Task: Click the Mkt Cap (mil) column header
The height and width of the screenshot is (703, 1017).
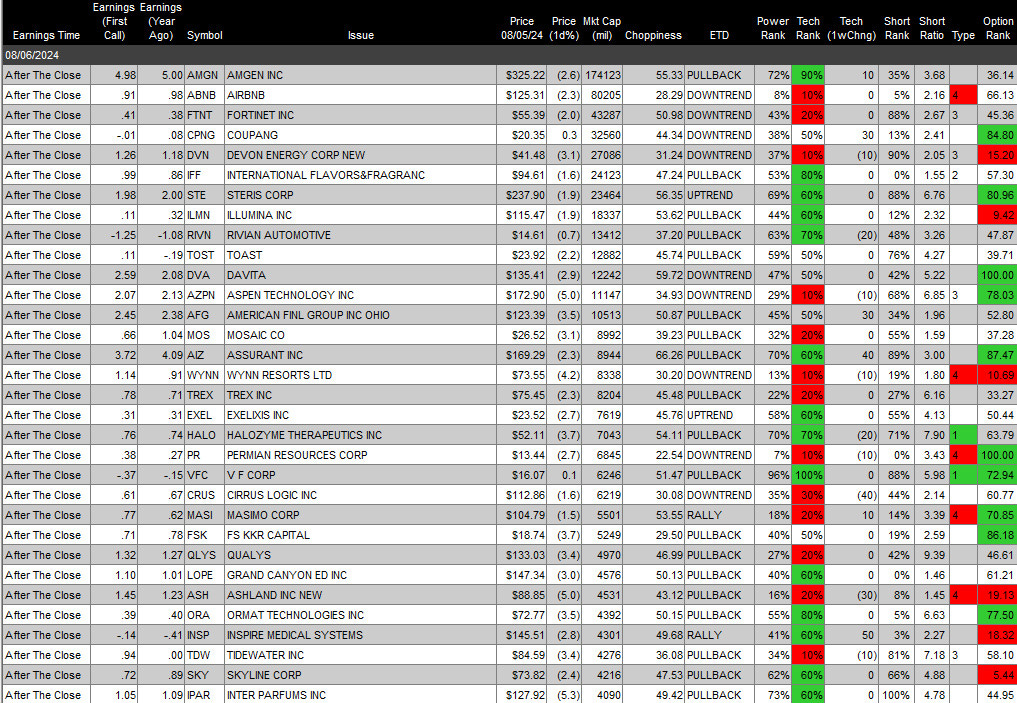Action: point(602,29)
